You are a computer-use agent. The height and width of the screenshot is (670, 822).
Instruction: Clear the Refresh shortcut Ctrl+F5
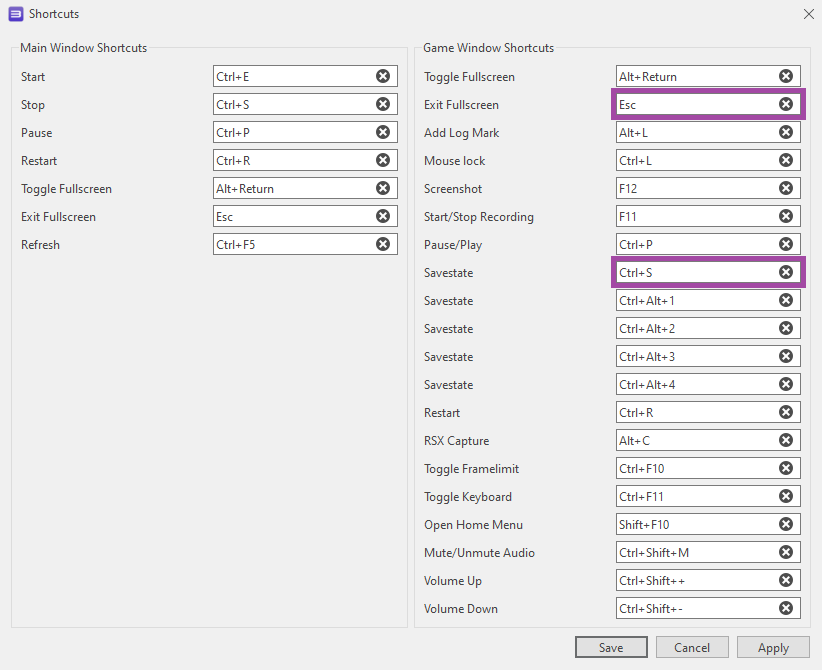pos(383,245)
